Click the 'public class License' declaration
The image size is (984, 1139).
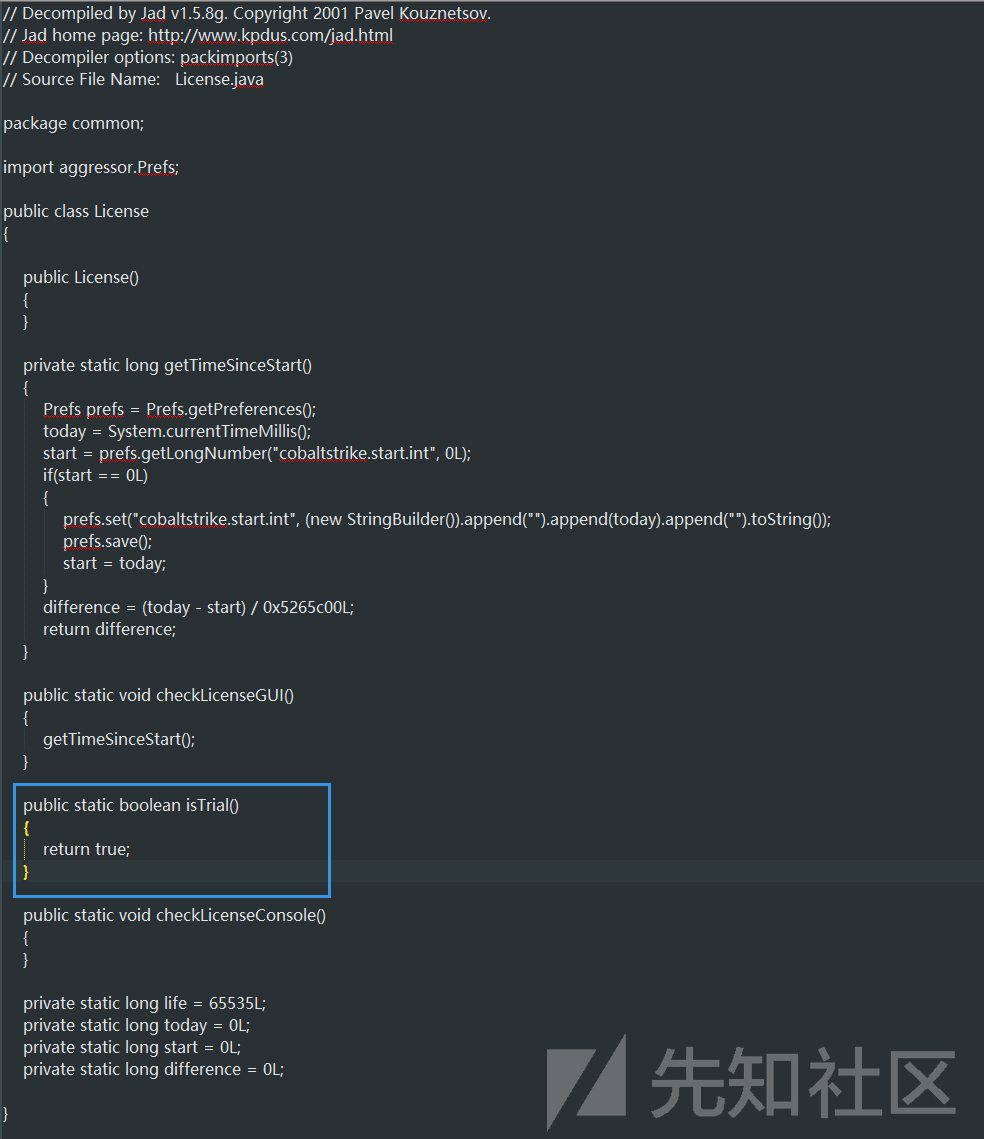(x=76, y=211)
